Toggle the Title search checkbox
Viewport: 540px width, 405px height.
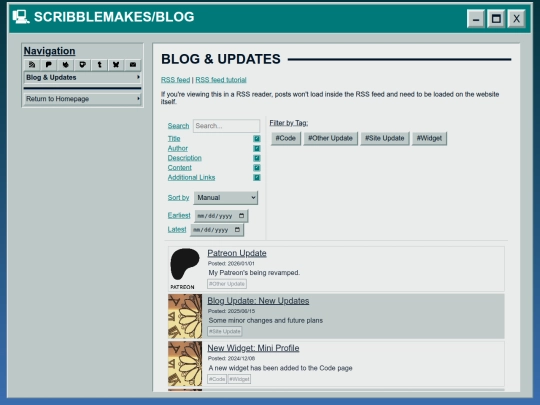257,138
